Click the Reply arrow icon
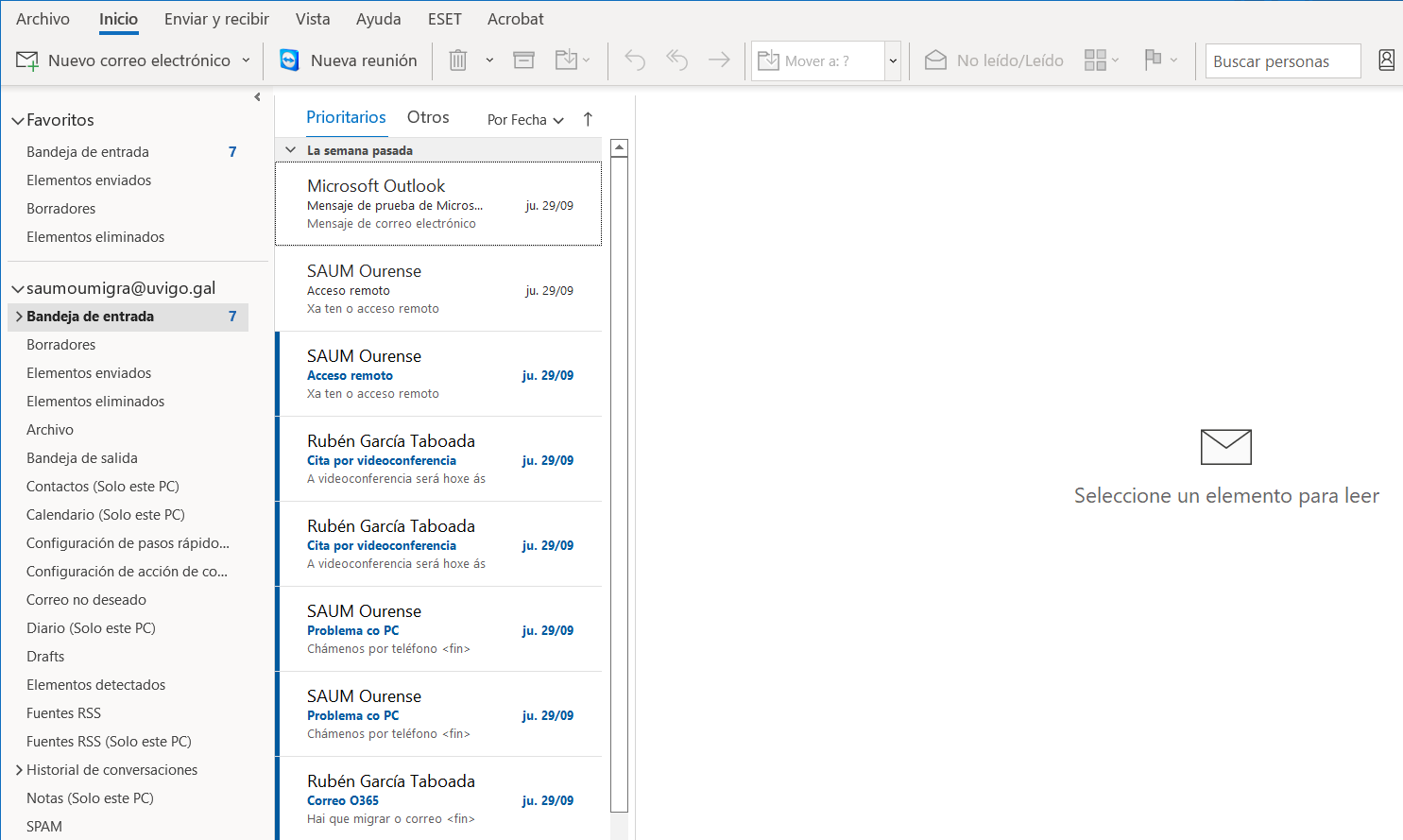The height and width of the screenshot is (840, 1403). (635, 60)
